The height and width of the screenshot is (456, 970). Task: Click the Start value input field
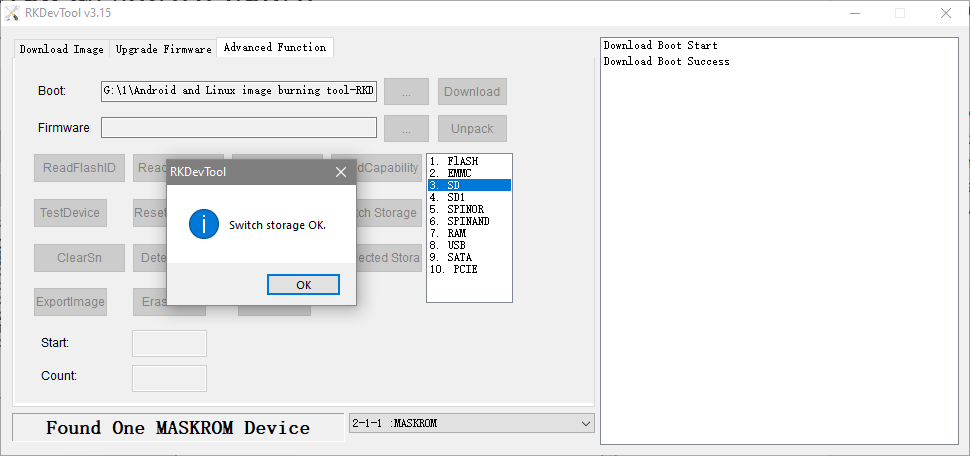[x=169, y=343]
